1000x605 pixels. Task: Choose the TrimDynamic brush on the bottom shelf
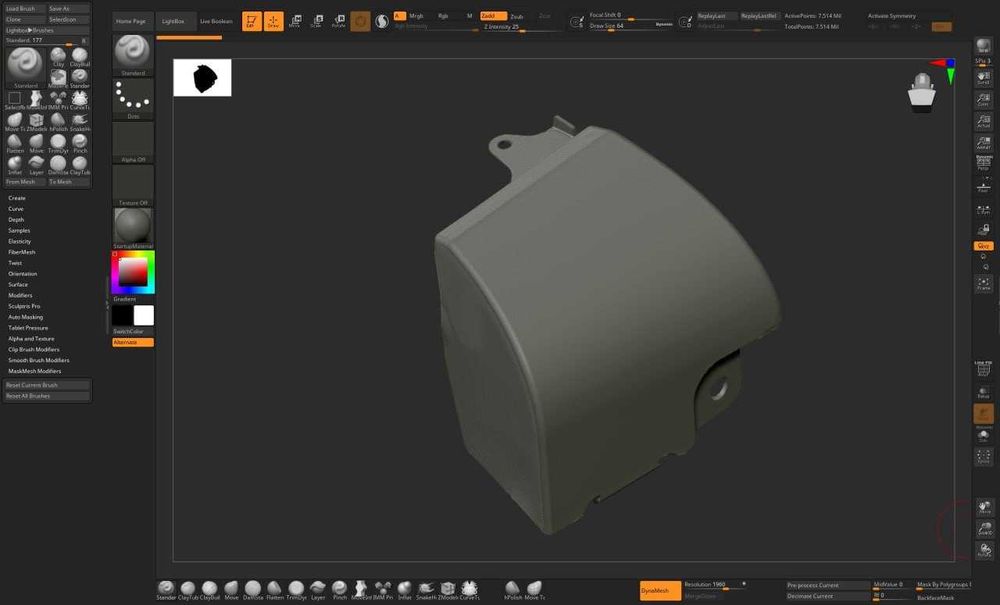coord(296,590)
